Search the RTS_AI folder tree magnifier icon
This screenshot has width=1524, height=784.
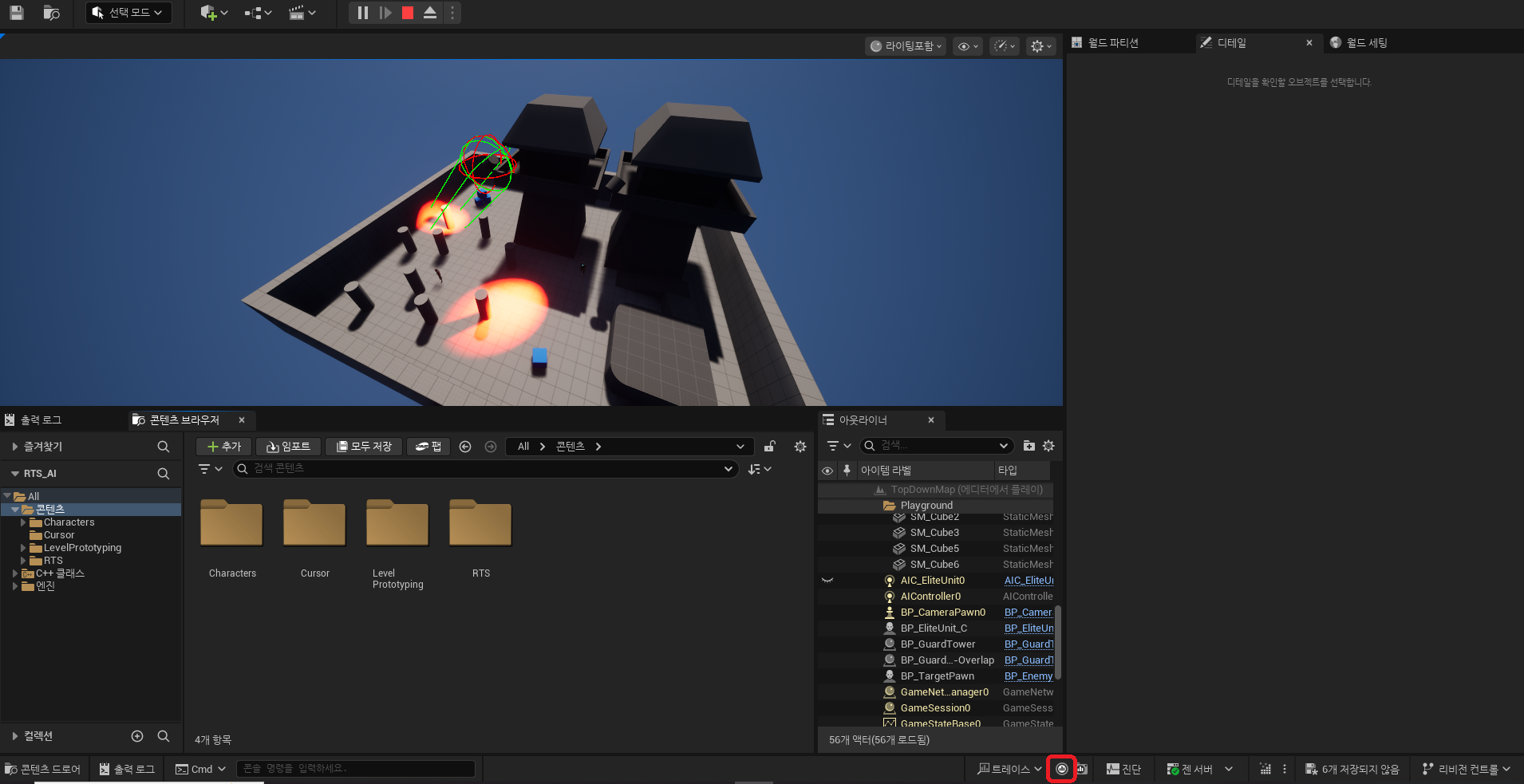164,474
